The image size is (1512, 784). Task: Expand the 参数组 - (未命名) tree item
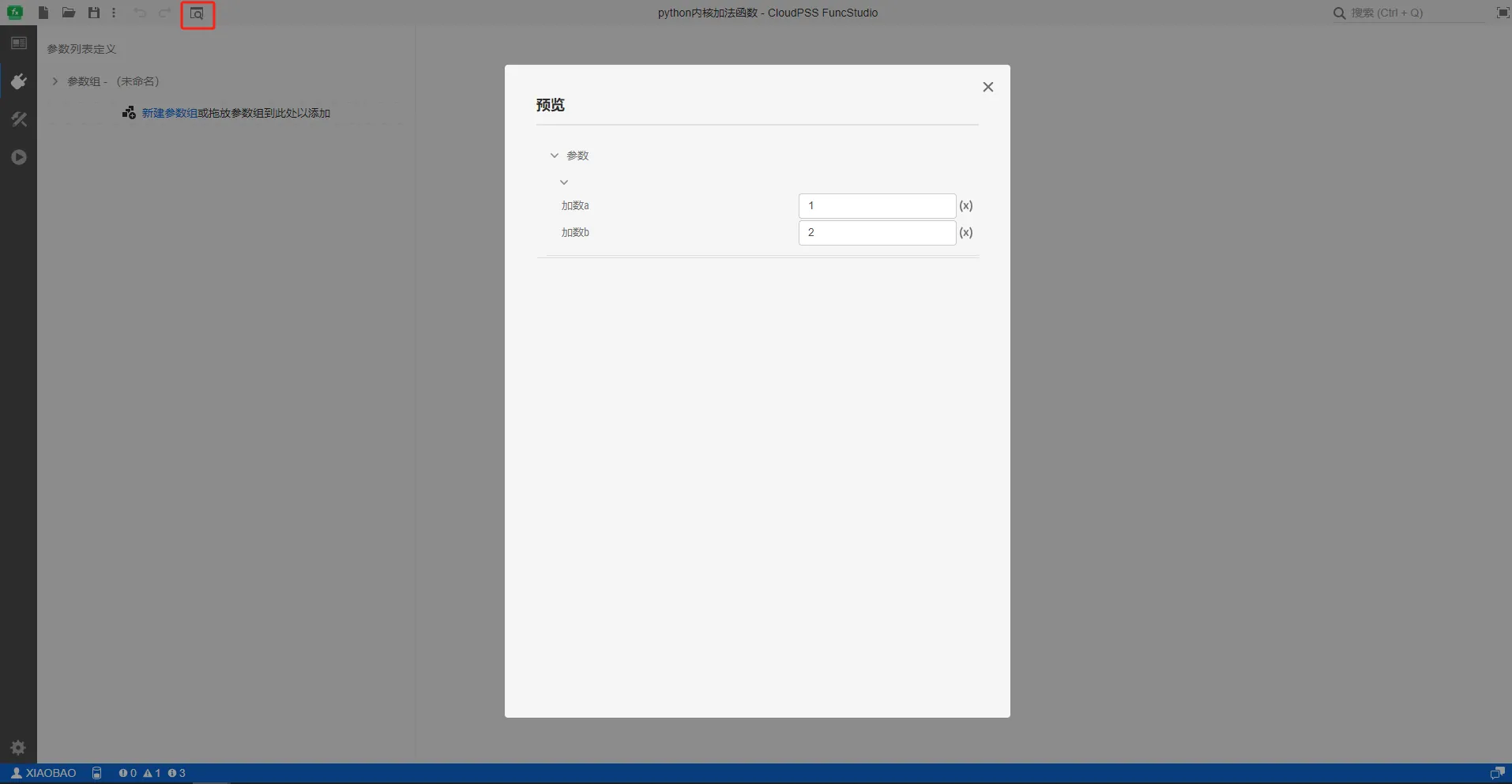pos(55,81)
